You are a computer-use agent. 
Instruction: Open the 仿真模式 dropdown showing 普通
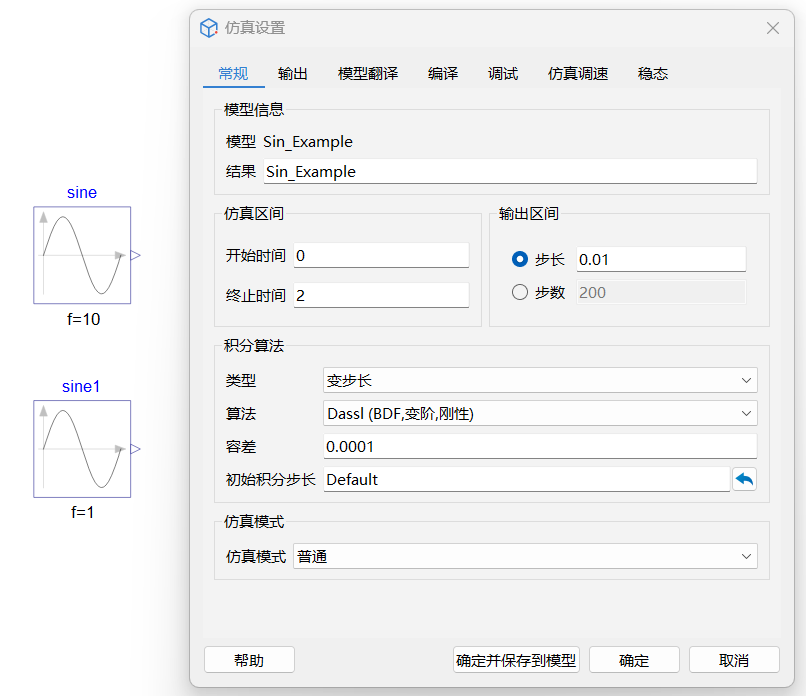(x=525, y=556)
